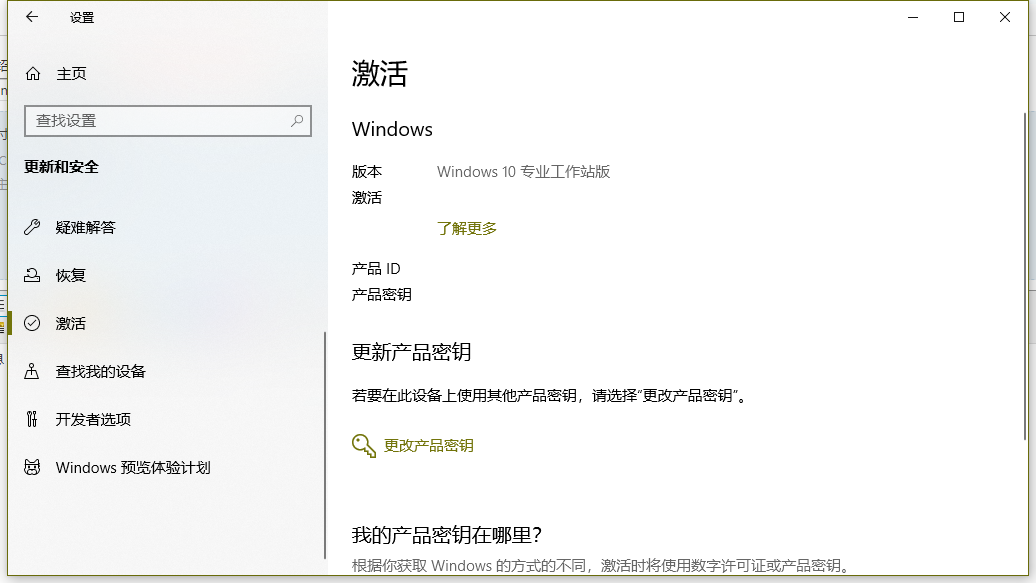Image resolution: width=1036 pixels, height=583 pixels.
Task: Click the cat icon for Windows 预览体验计划
Action: (x=32, y=467)
